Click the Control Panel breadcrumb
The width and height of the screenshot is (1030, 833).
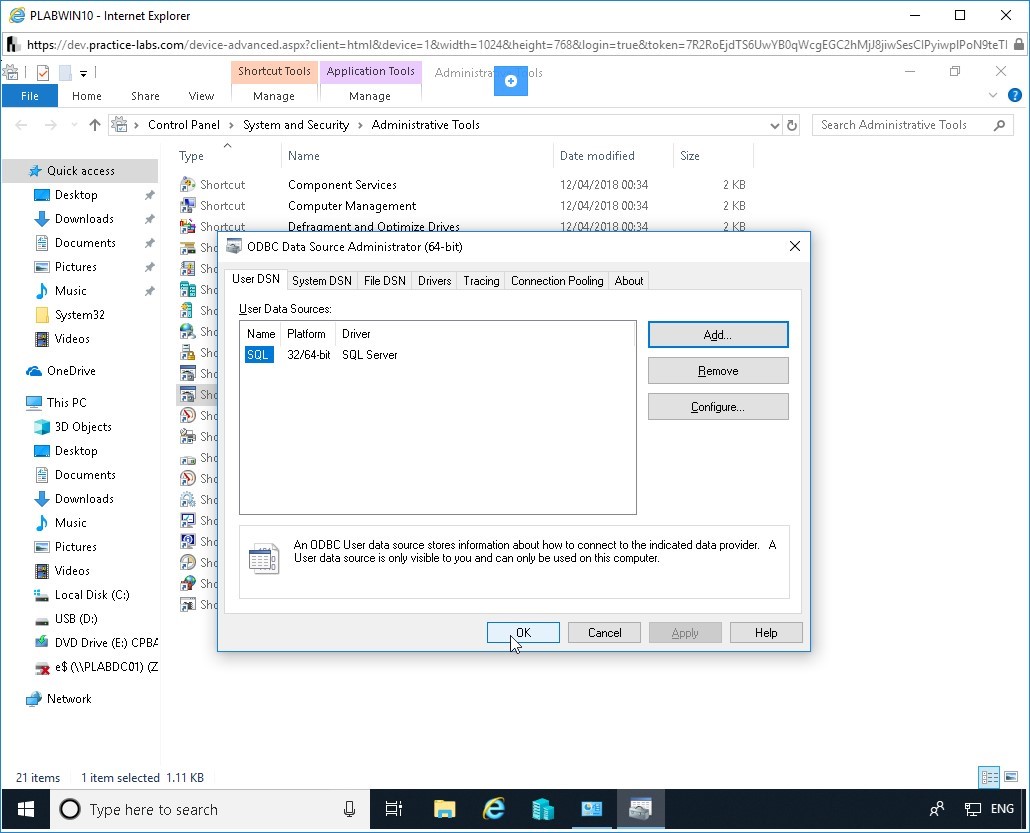tap(184, 125)
